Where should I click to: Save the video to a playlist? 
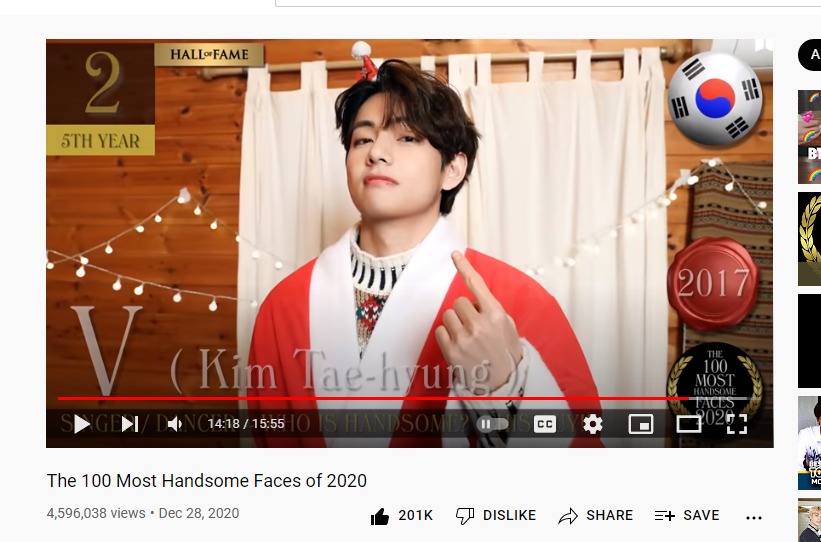pos(687,516)
